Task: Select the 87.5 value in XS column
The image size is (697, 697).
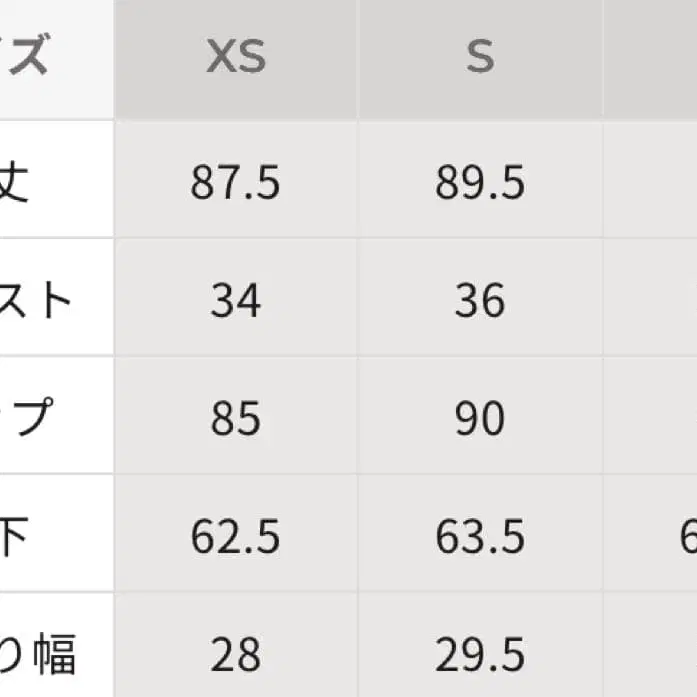Action: pos(236,183)
